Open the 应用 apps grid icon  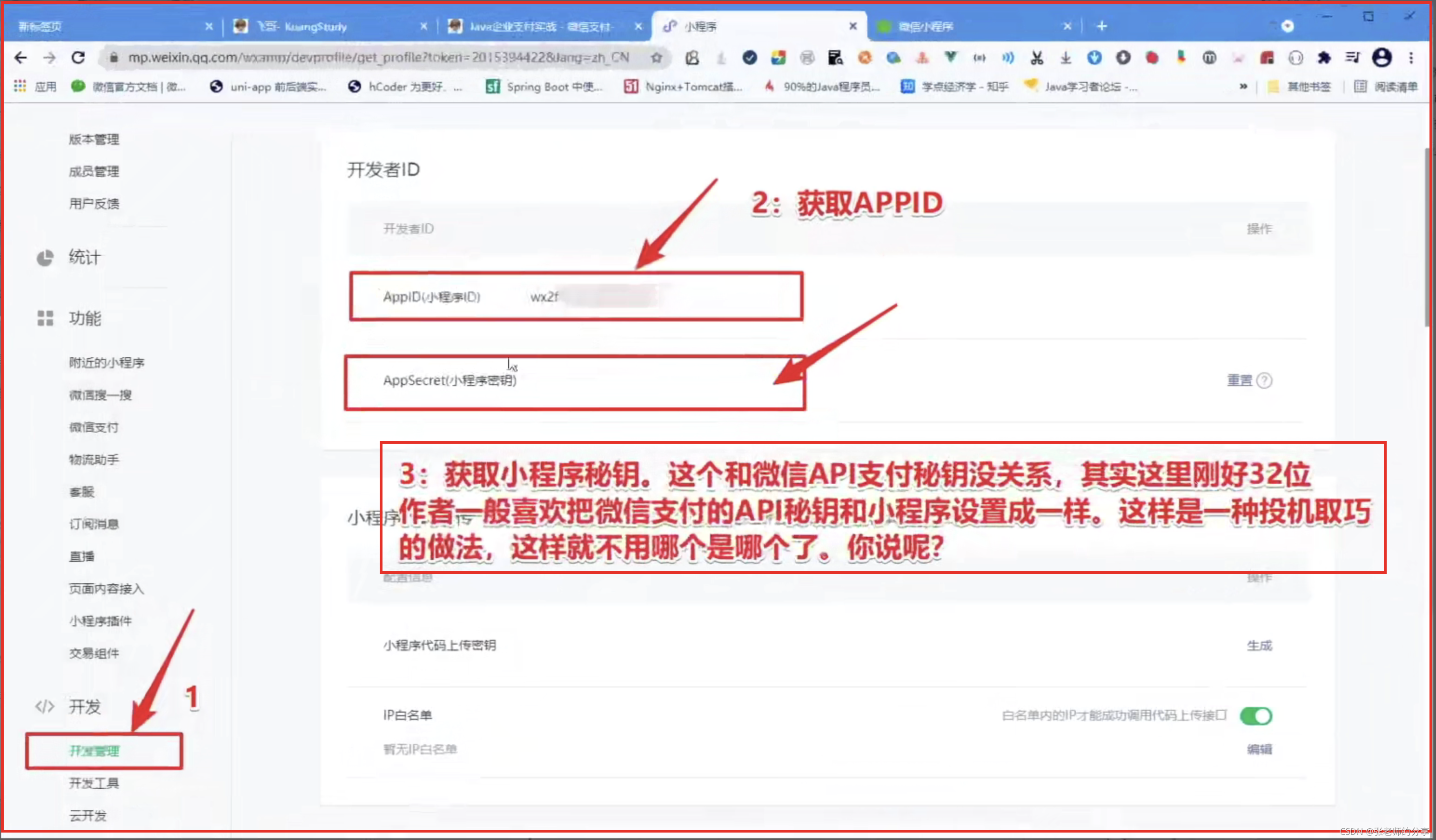pyautogui.click(x=20, y=87)
